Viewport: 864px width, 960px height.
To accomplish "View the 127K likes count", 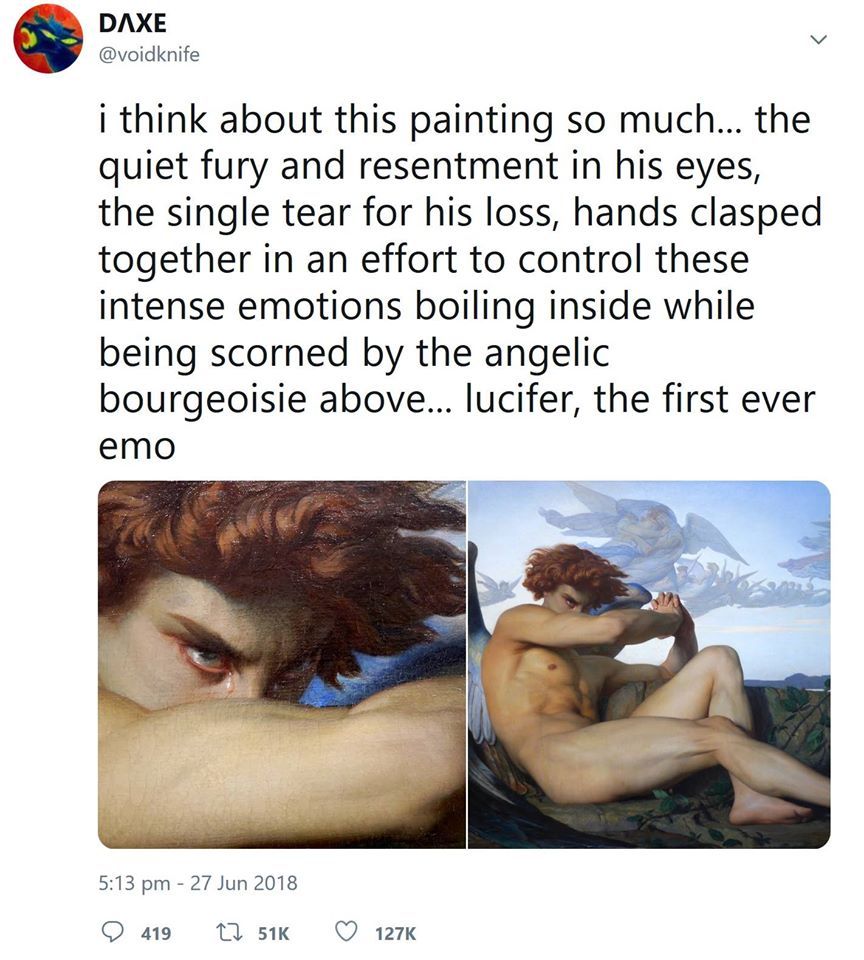I will [396, 933].
